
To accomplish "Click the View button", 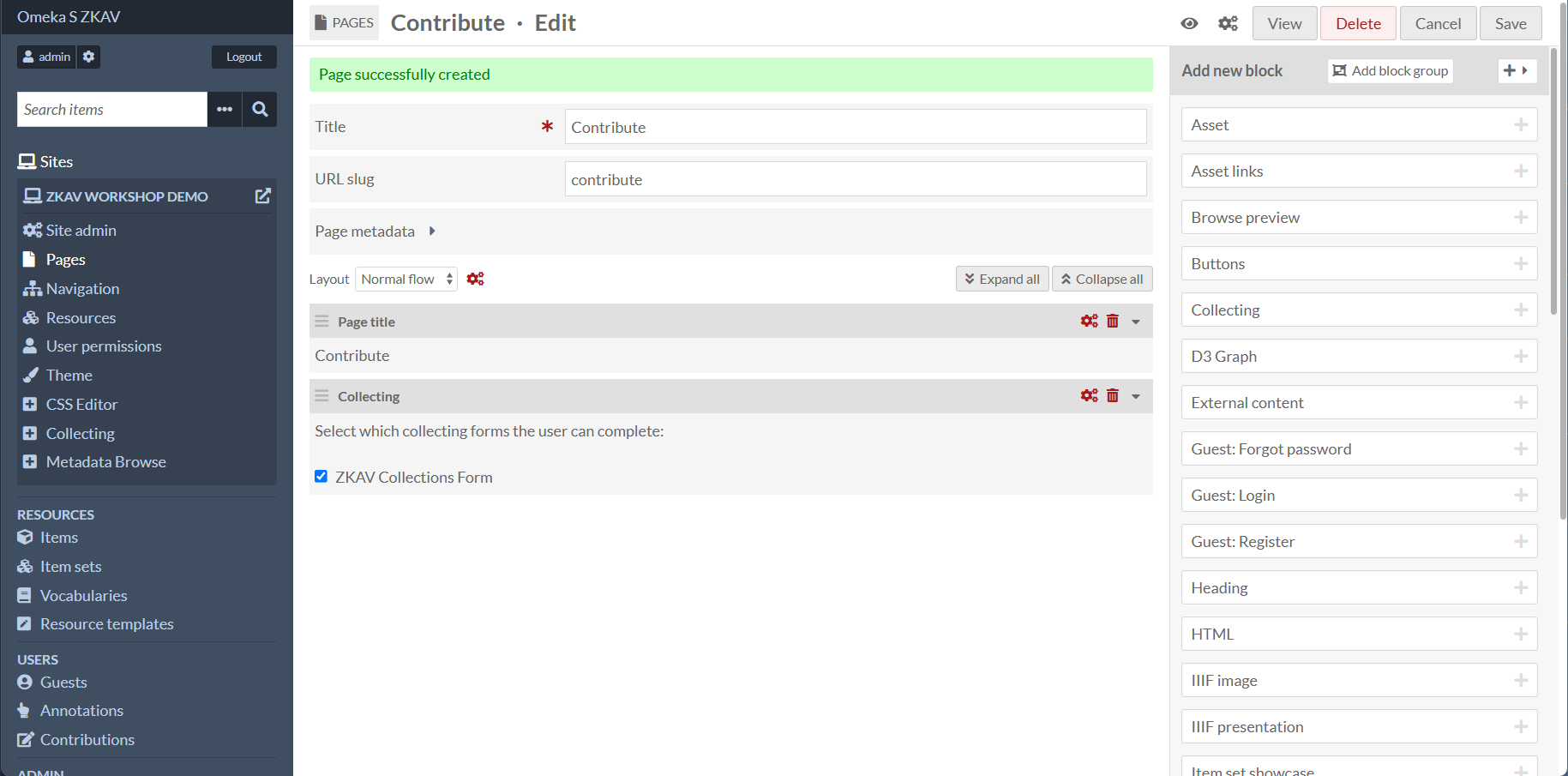I will 1284,23.
